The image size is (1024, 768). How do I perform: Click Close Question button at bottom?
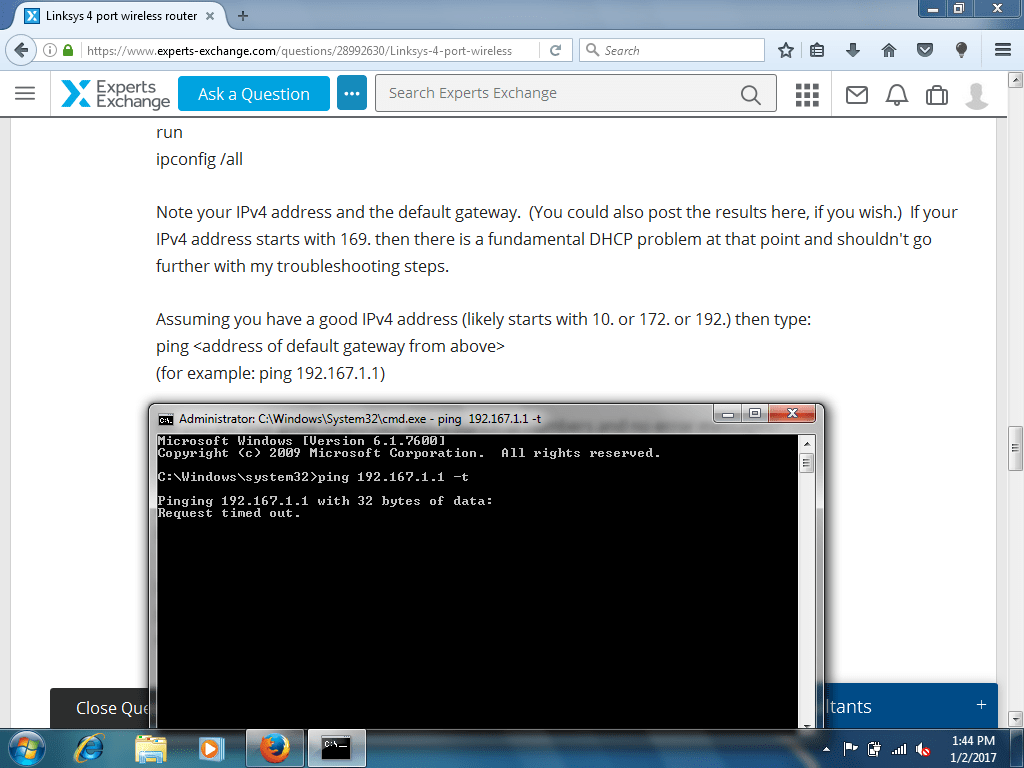[99, 708]
